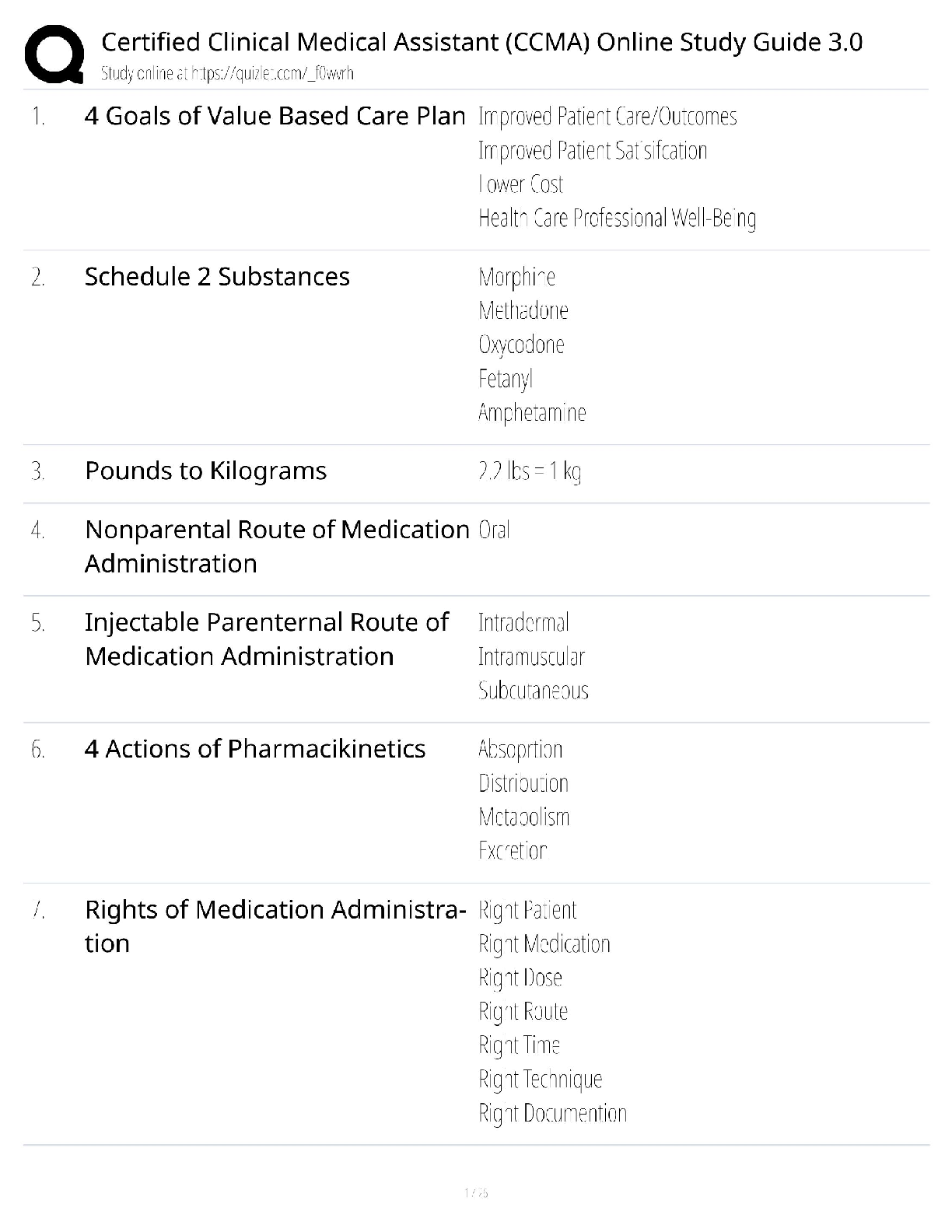Select term '4 Goals of Value Based Care Plan'
952x1232 pixels.
click(x=275, y=116)
